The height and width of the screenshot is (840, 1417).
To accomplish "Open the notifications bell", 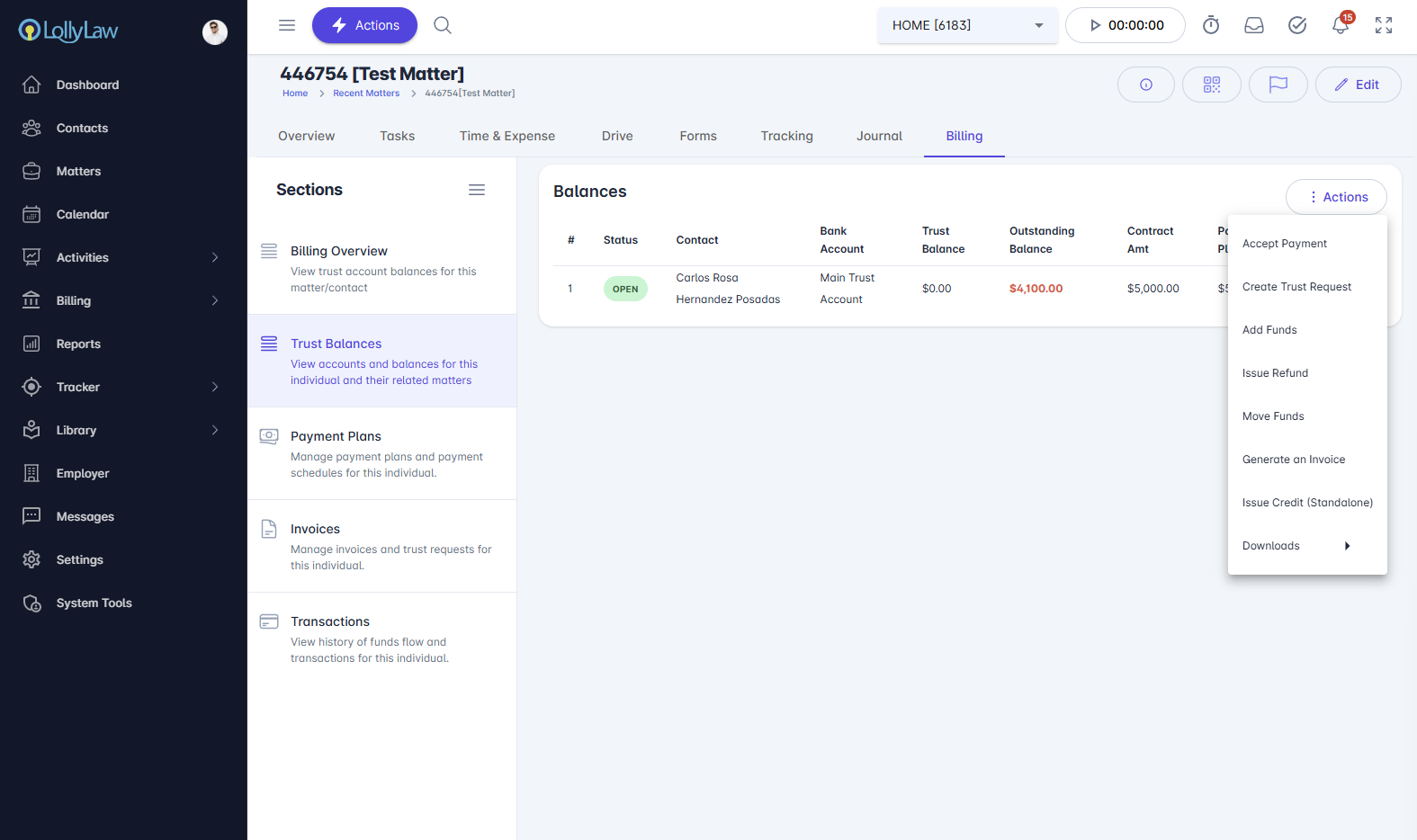I will [1341, 25].
